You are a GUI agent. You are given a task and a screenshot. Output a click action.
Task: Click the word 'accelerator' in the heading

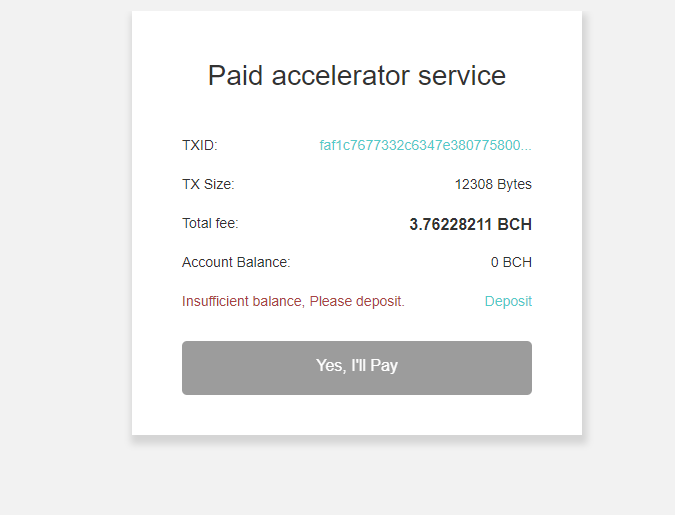click(340, 76)
